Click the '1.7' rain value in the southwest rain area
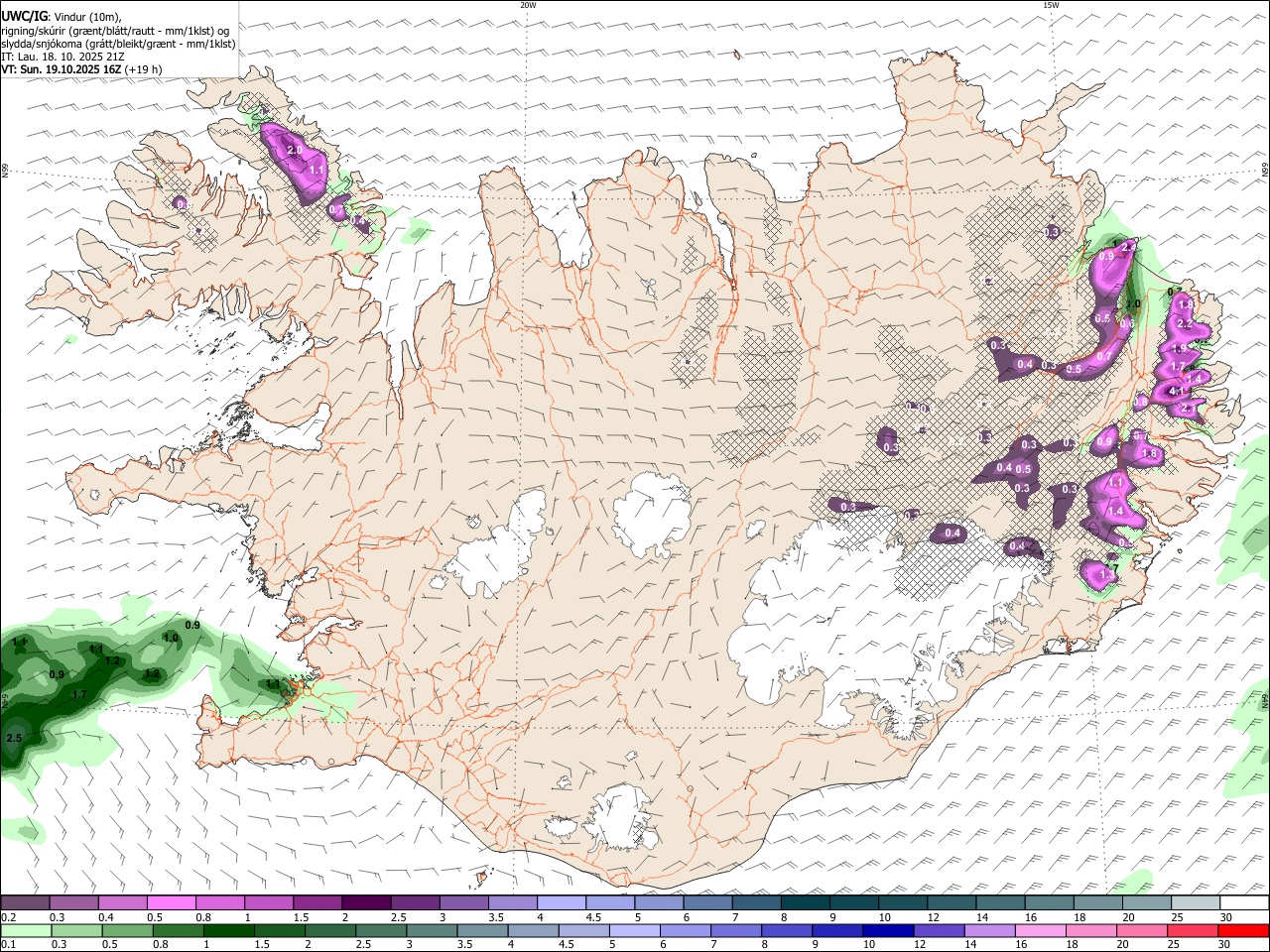This screenshot has width=1270, height=952. (80, 694)
